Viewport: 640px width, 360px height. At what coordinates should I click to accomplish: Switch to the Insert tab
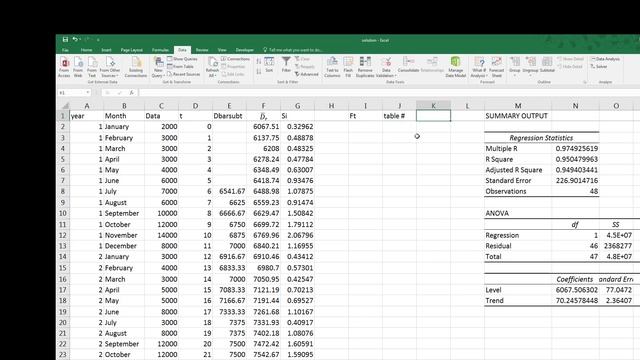point(106,50)
